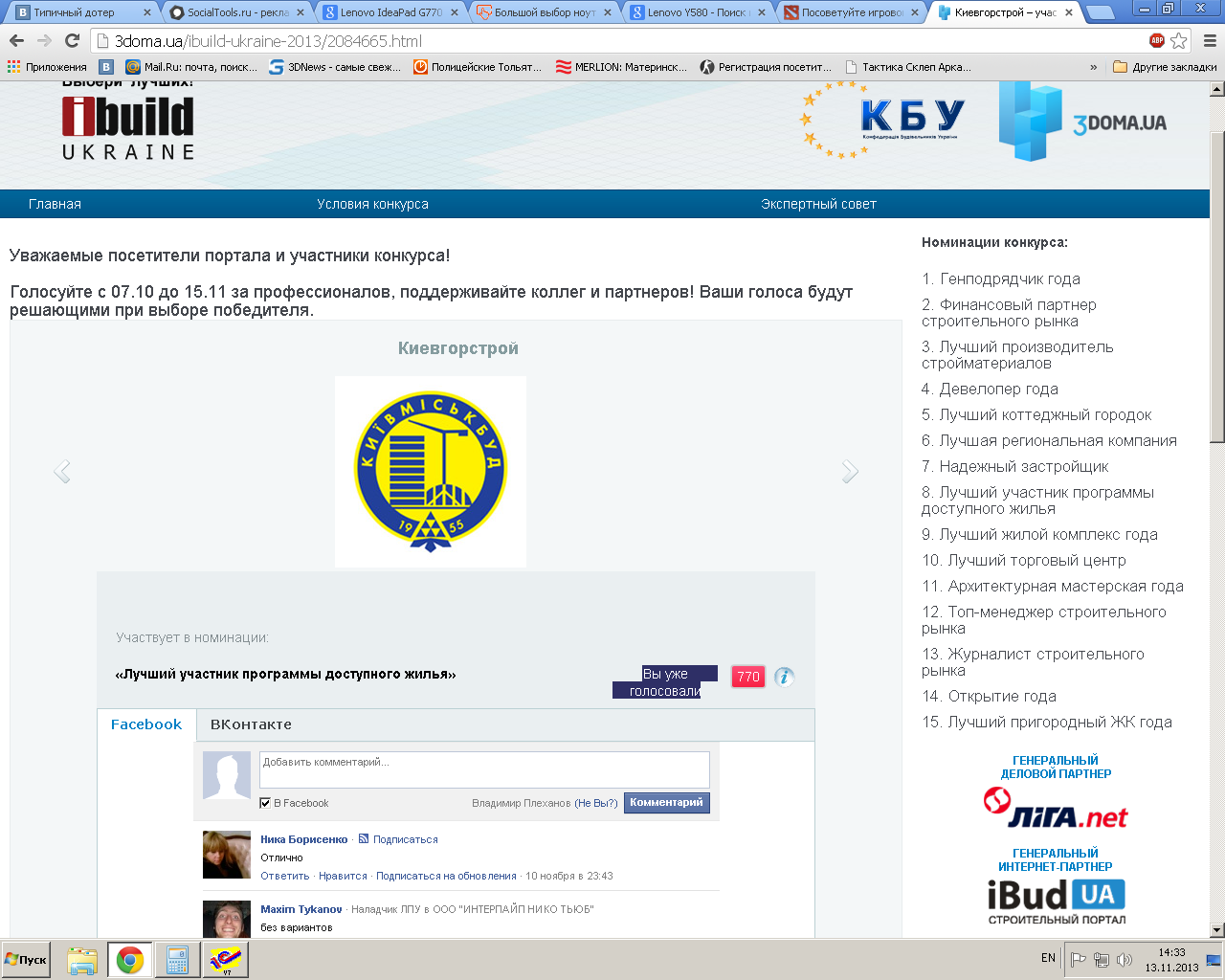Open the calculator taskbar icon
The width and height of the screenshot is (1225, 980).
point(177,960)
